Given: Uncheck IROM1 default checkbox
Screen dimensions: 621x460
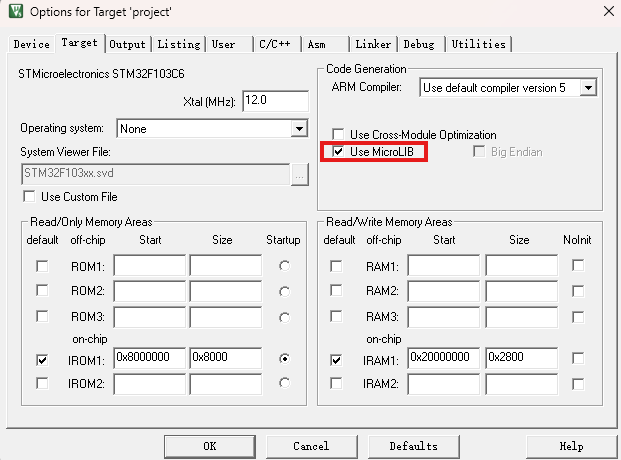Looking at the screenshot, I should point(42,360).
